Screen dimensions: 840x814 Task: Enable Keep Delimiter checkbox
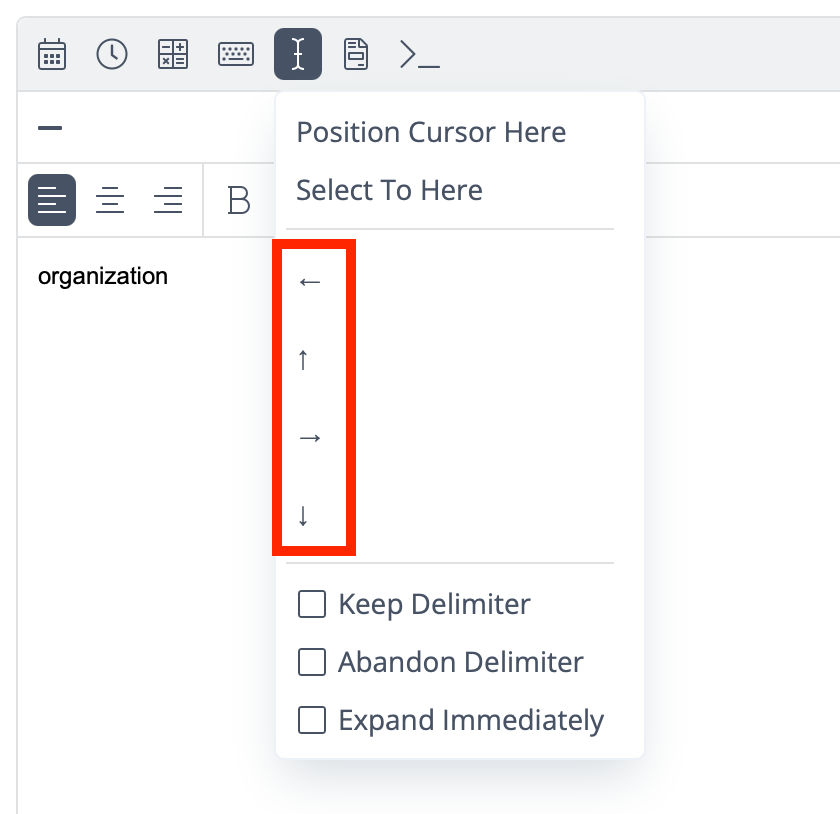[x=312, y=604]
